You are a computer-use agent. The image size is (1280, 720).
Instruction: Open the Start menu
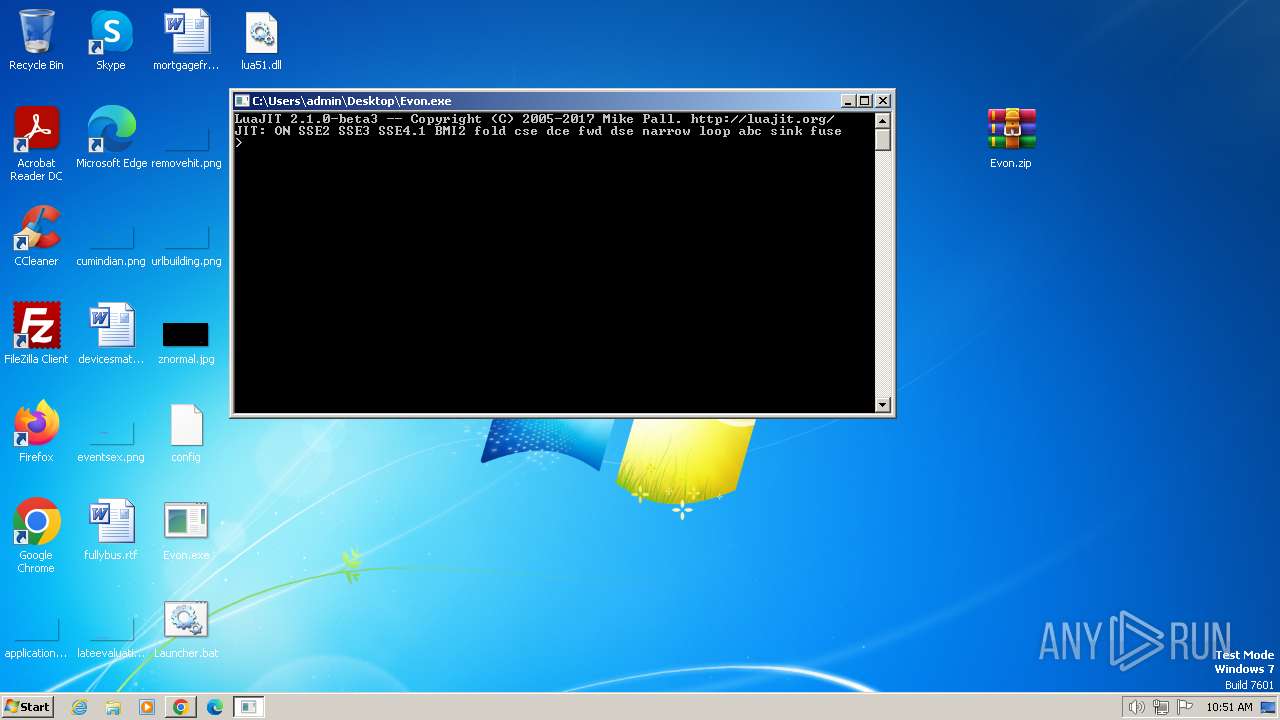(27, 706)
